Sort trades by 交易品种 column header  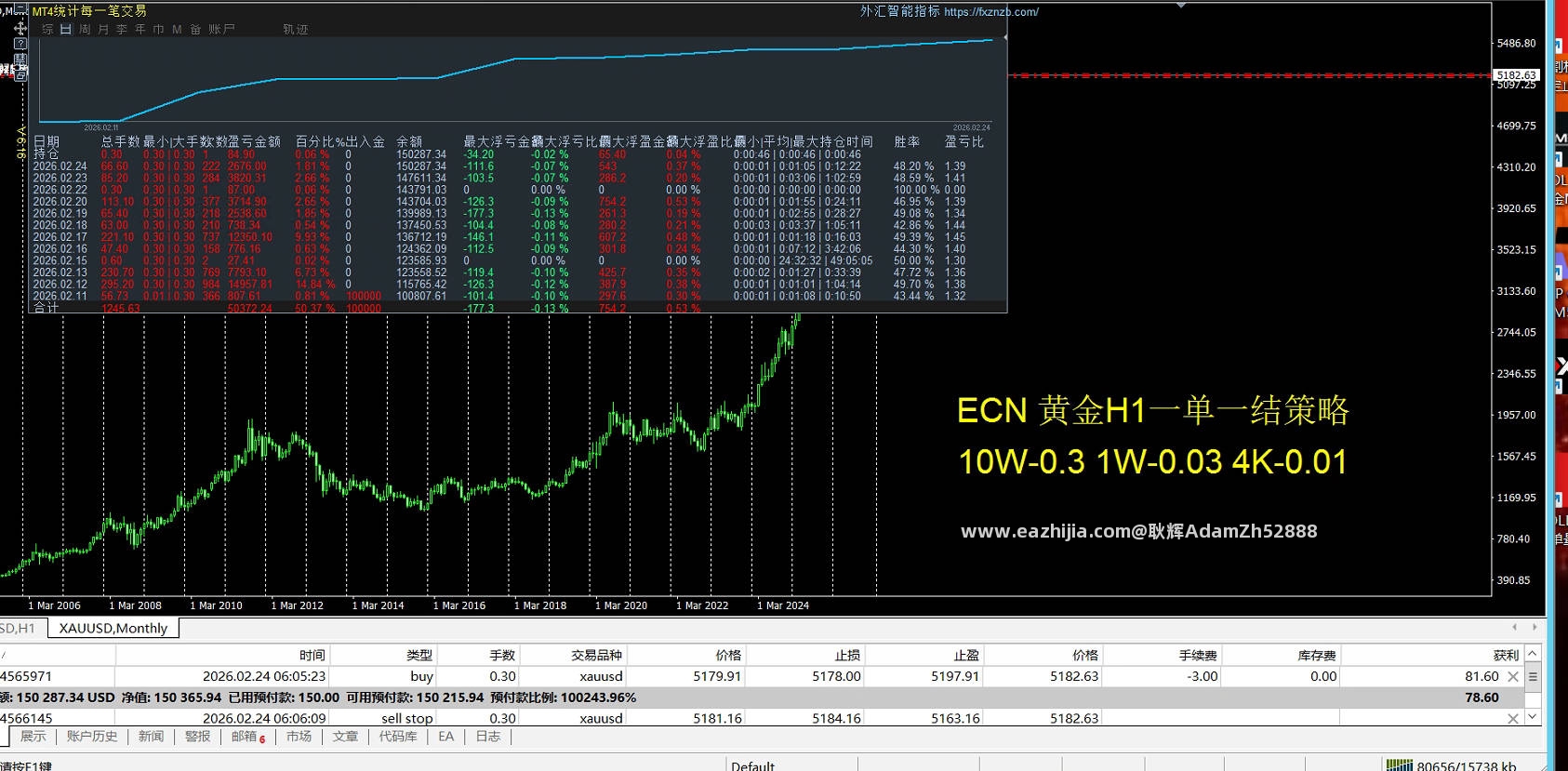[x=573, y=655]
